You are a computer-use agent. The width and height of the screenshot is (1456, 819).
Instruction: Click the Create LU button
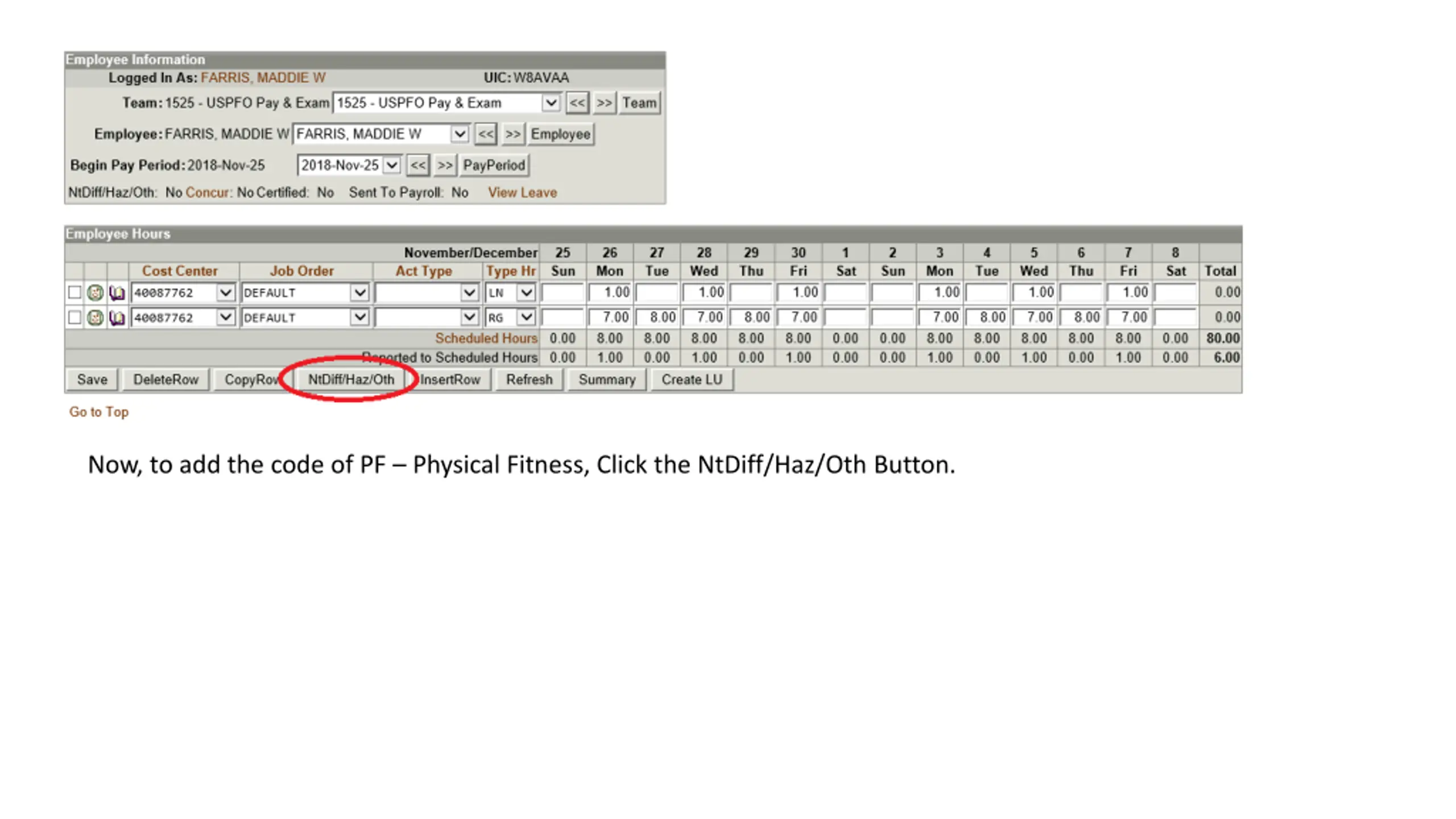[x=692, y=379]
